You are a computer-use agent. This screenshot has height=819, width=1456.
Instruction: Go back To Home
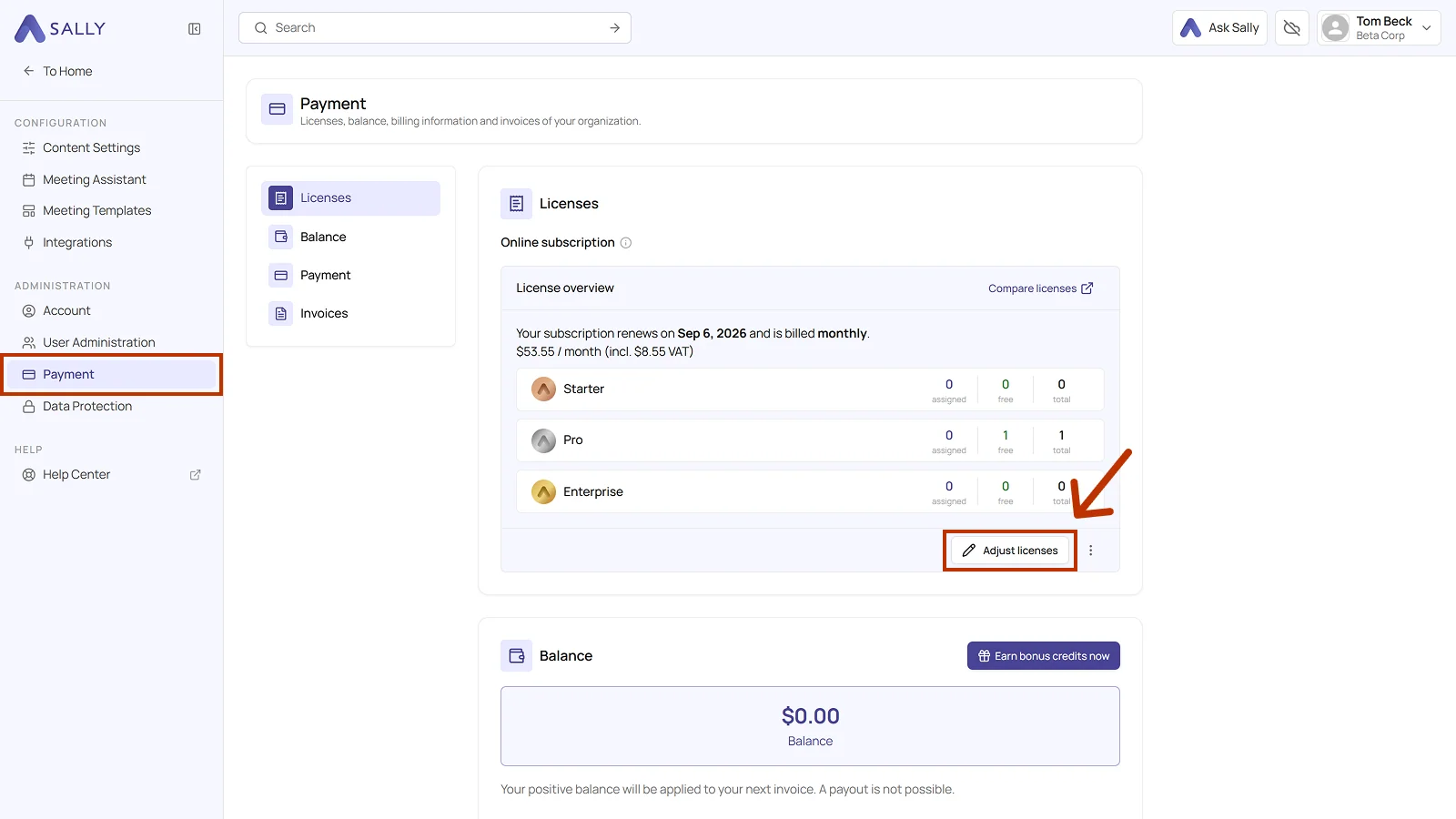57,71
